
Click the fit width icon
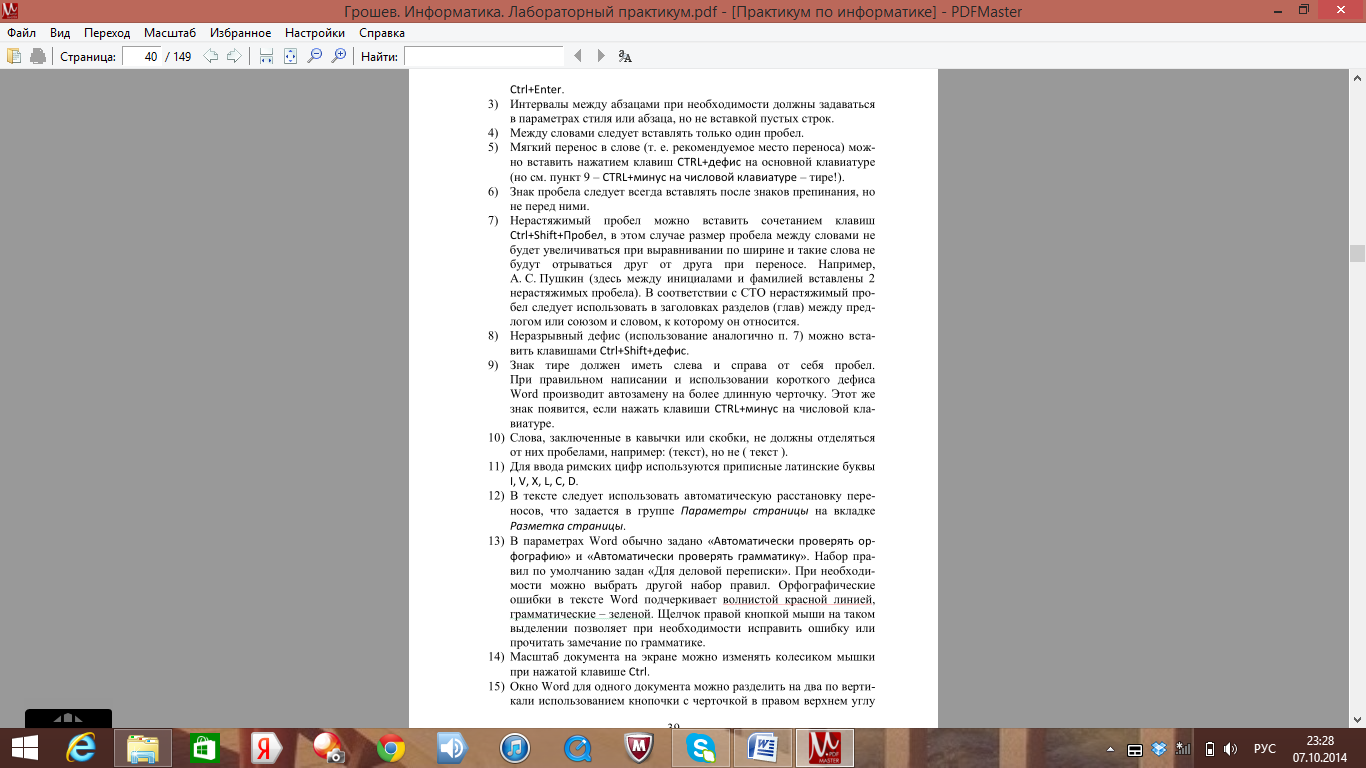click(x=266, y=56)
